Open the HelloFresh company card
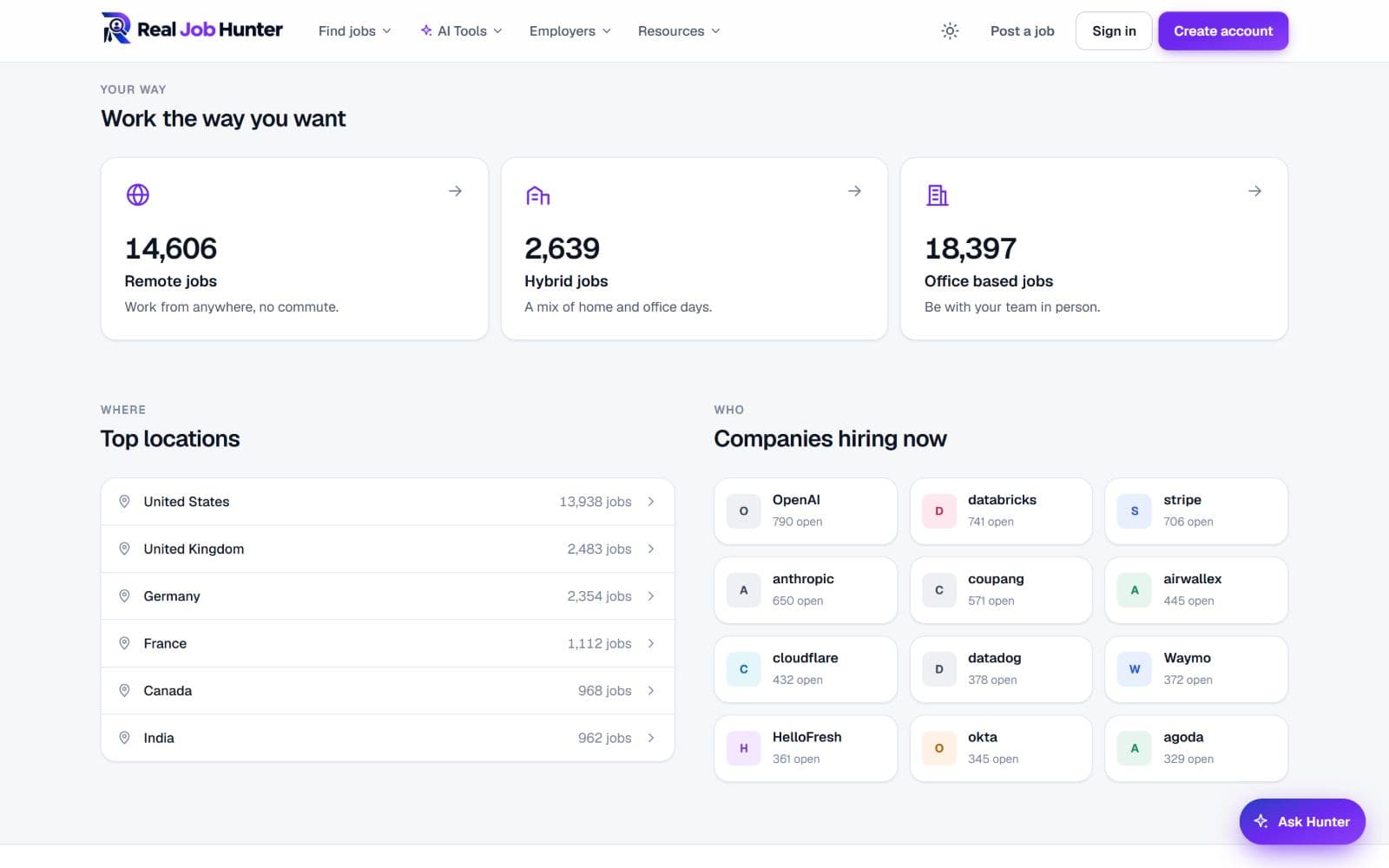Viewport: 1389px width, 868px height. (805, 748)
